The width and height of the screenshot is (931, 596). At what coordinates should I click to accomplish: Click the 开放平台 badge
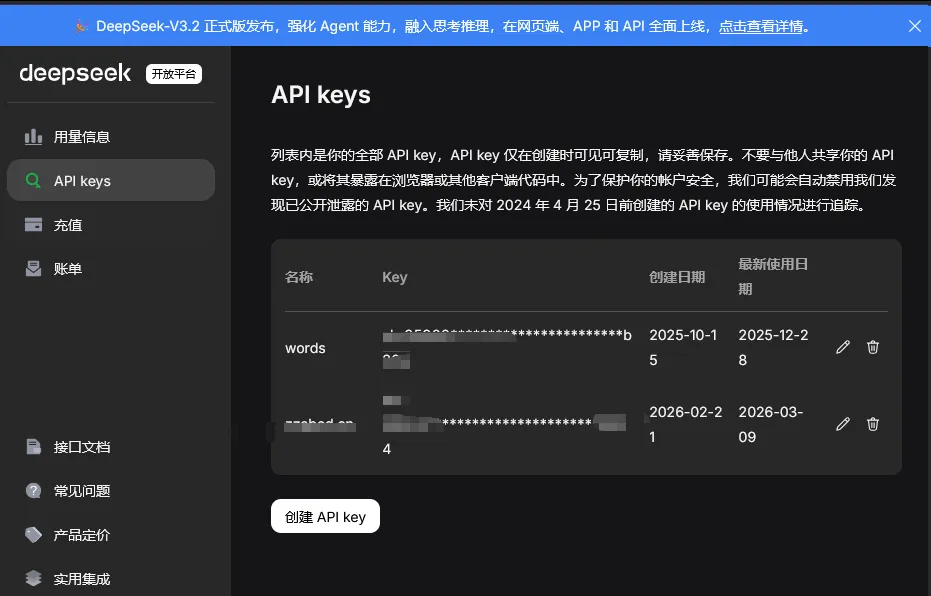(x=174, y=74)
